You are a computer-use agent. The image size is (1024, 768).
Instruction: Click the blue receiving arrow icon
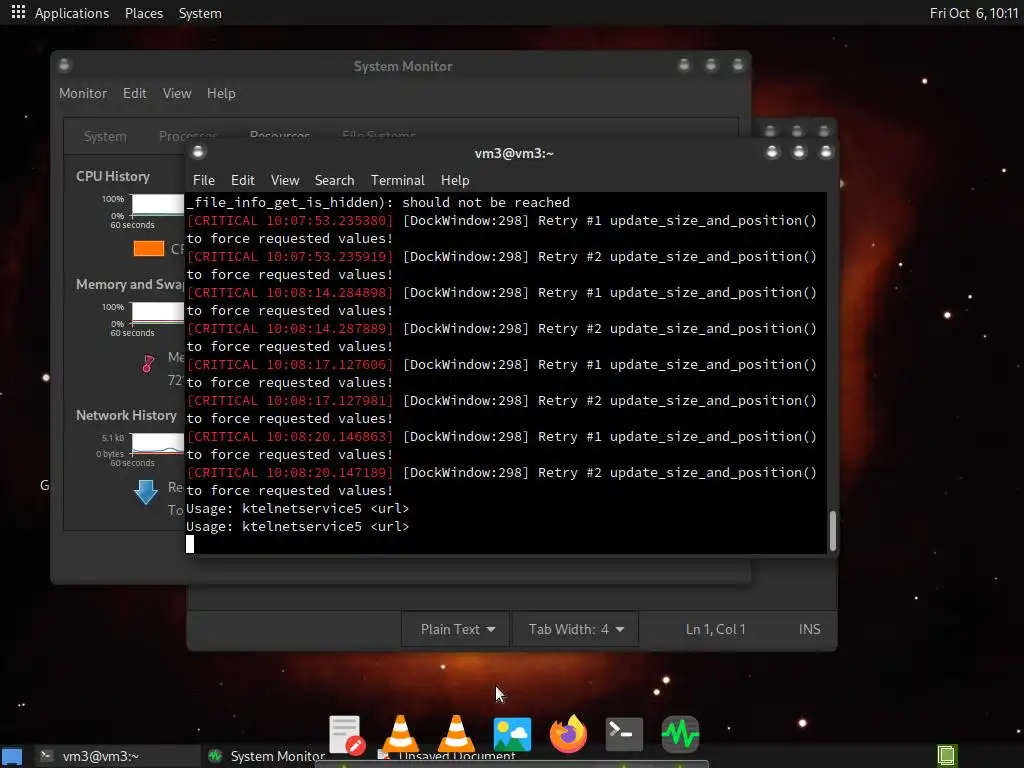(x=146, y=492)
